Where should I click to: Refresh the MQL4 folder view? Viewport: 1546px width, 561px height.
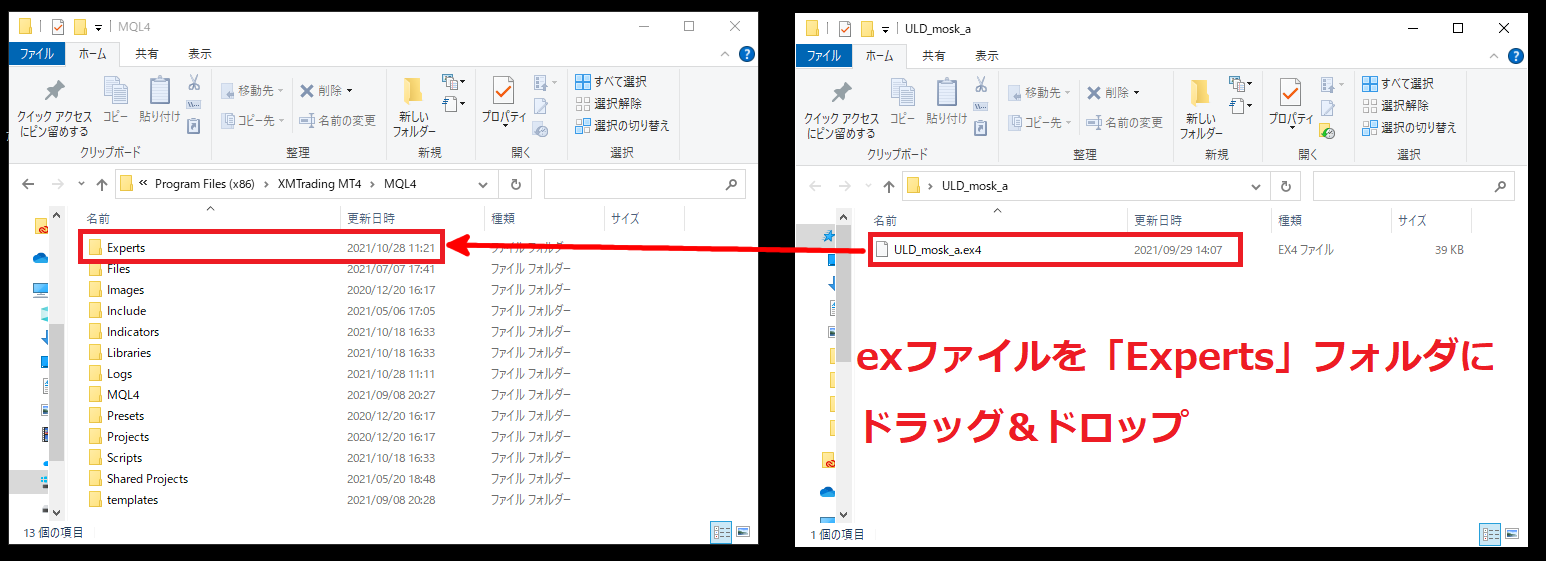(515, 185)
